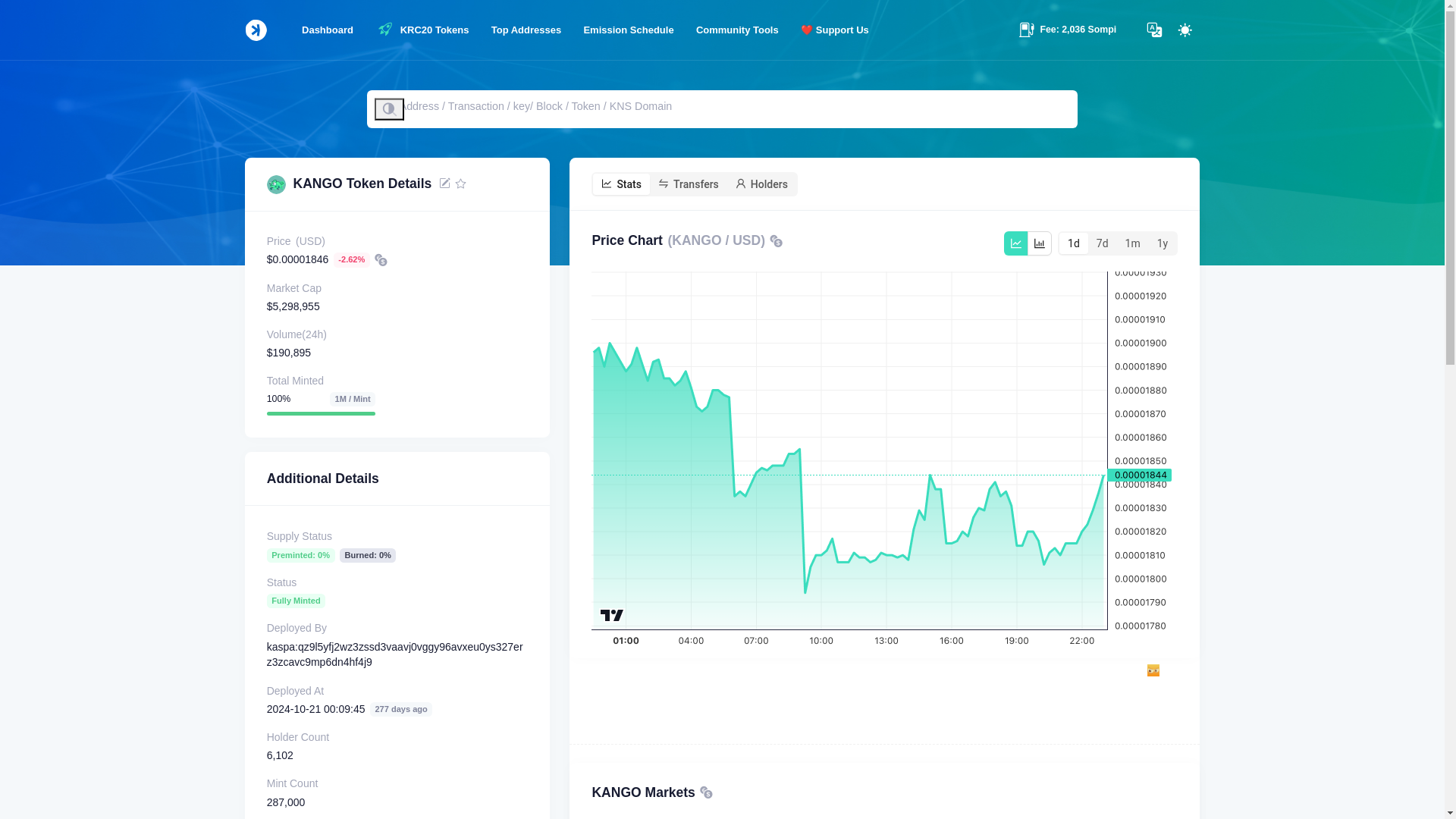
Task: Switch to the Transfers tab
Action: pos(689,184)
